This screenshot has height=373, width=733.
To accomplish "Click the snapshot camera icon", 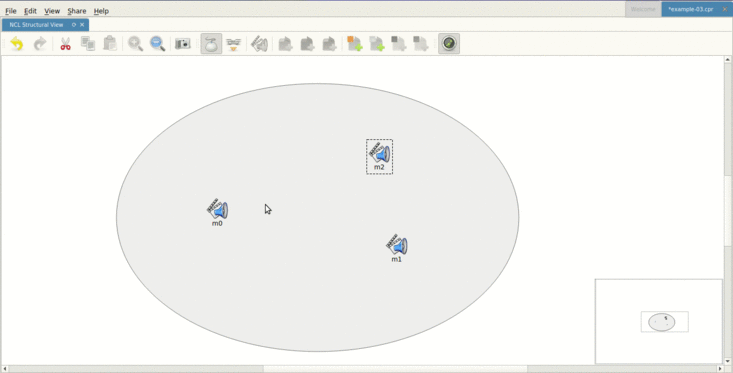I will [183, 44].
